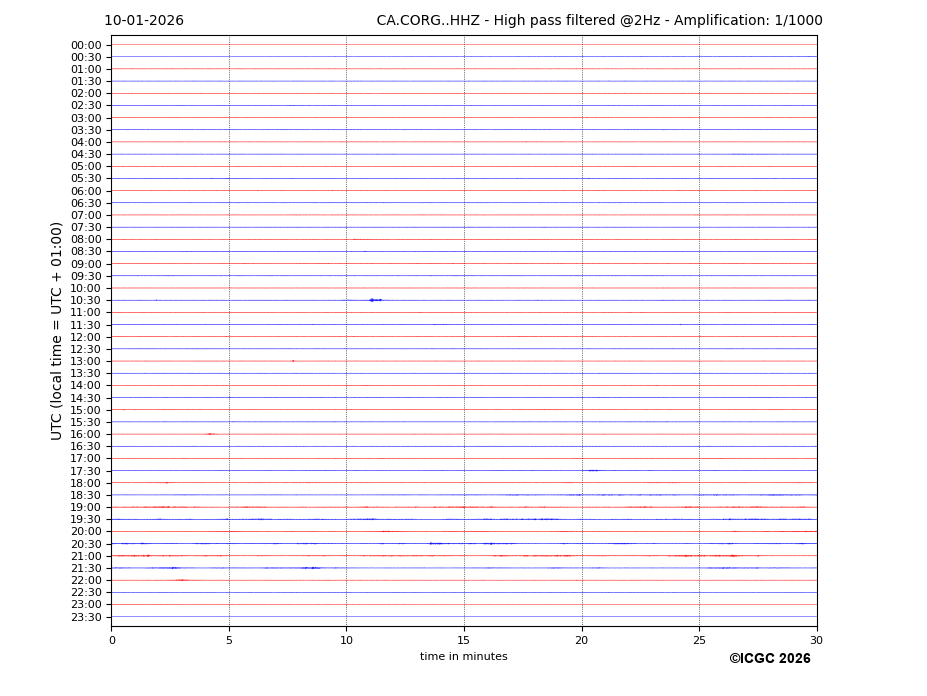
Task: Select the red event on the 16:00 trace
Action: tap(210, 434)
